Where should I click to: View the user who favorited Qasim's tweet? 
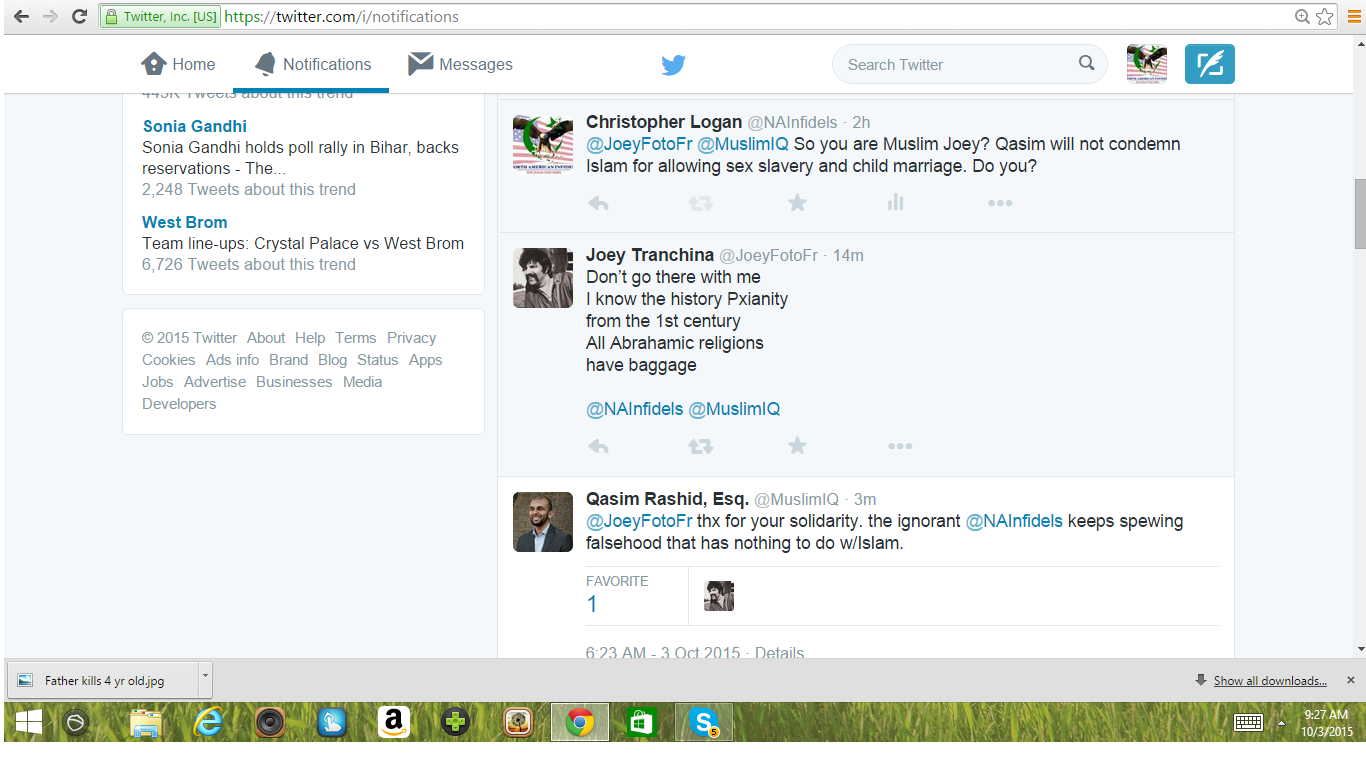pos(719,596)
